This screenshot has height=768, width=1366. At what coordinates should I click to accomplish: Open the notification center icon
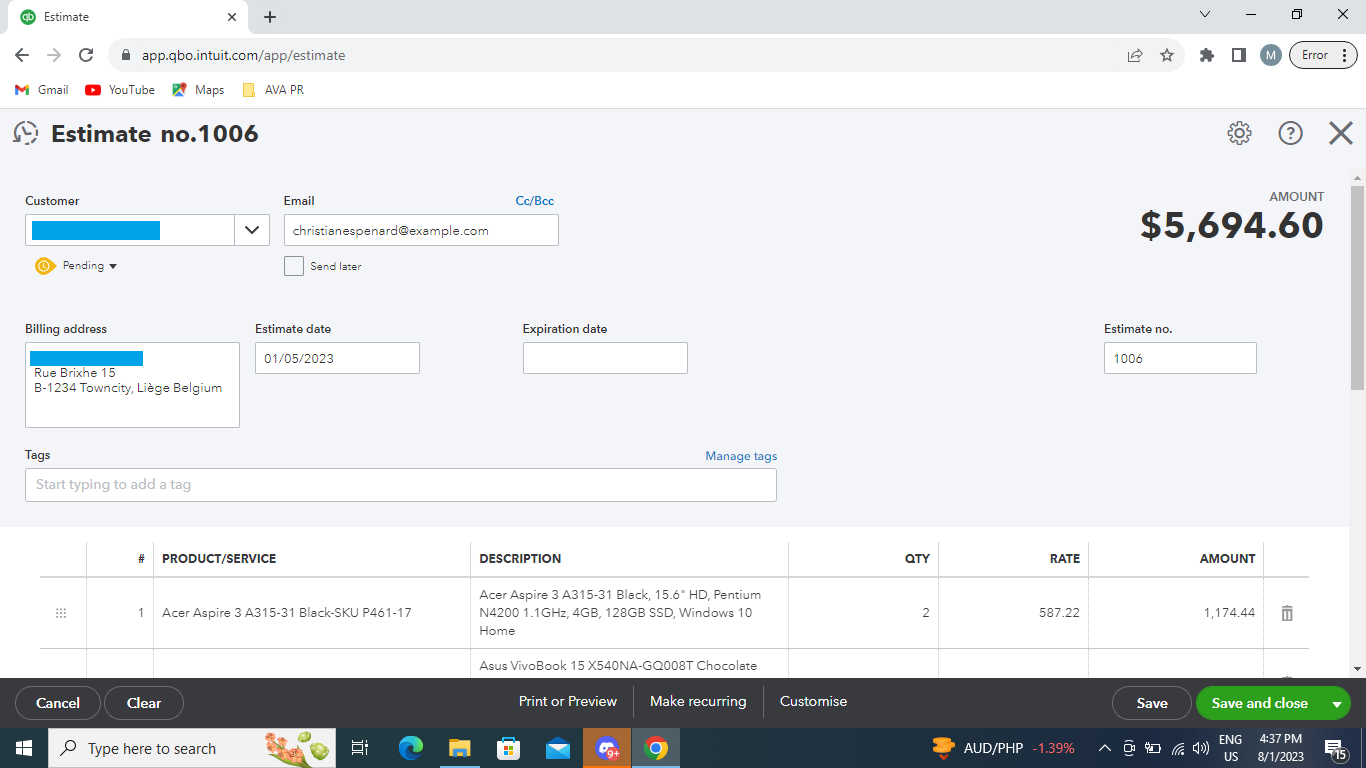(1335, 748)
